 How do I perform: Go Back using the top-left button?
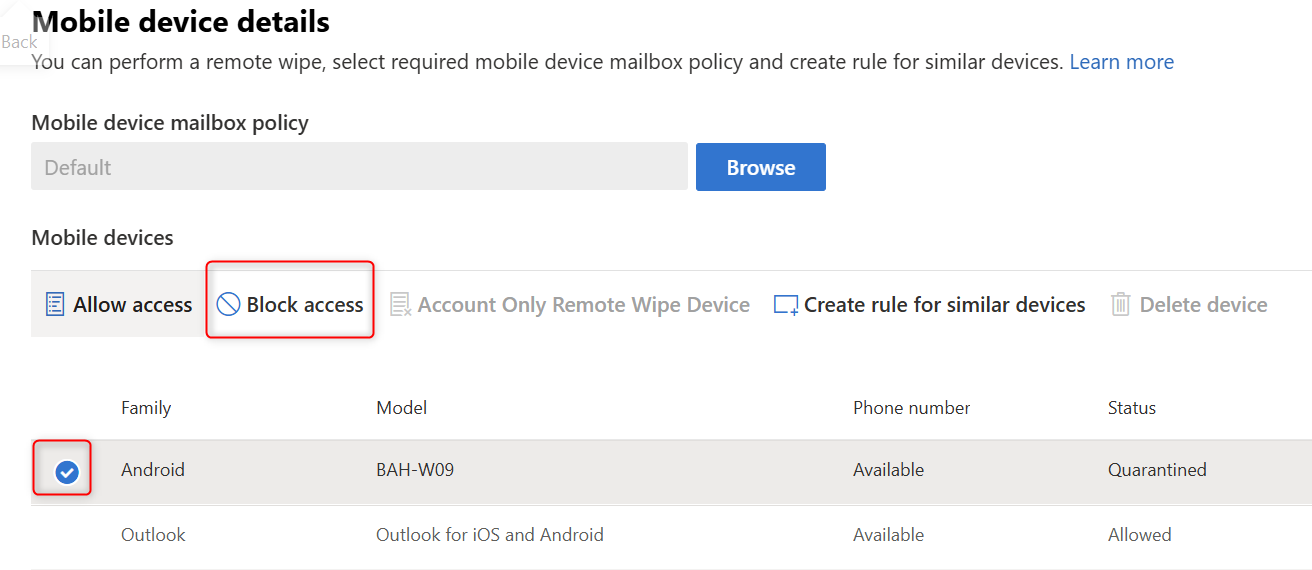pos(19,42)
